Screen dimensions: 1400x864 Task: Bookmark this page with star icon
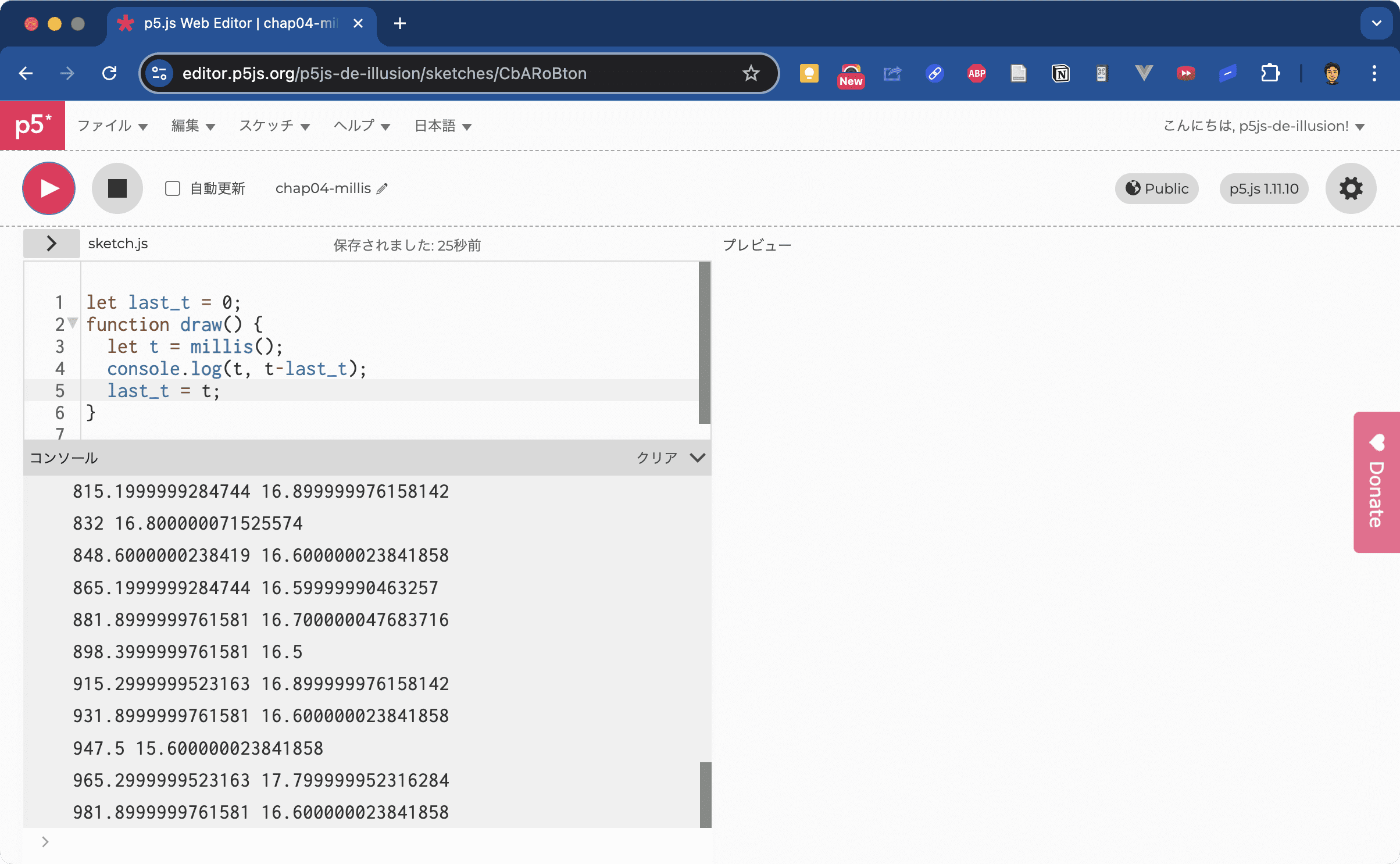click(x=751, y=73)
